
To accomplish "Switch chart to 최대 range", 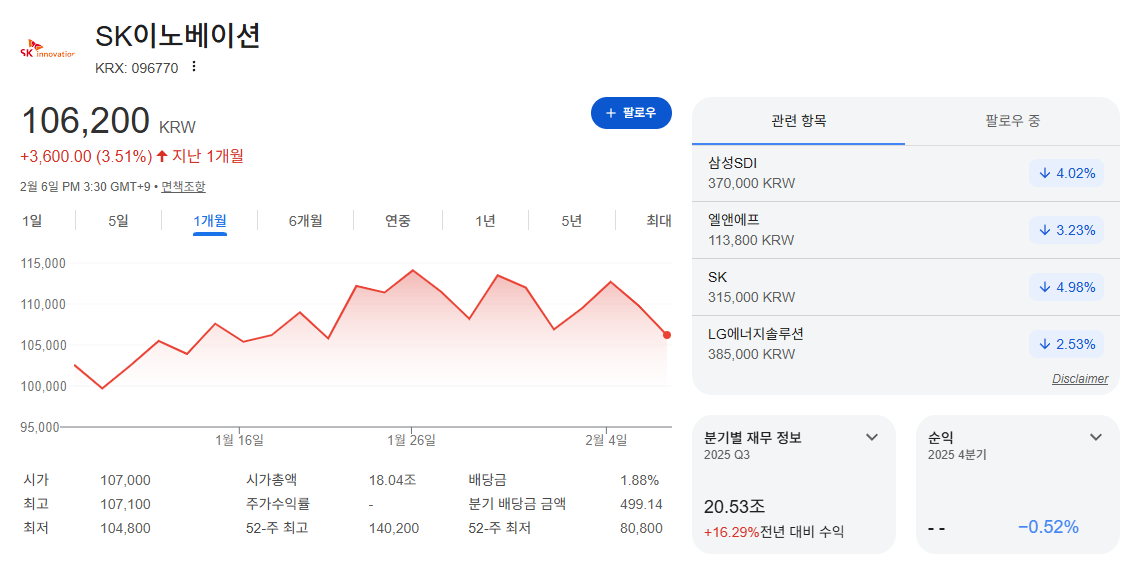I will (659, 221).
